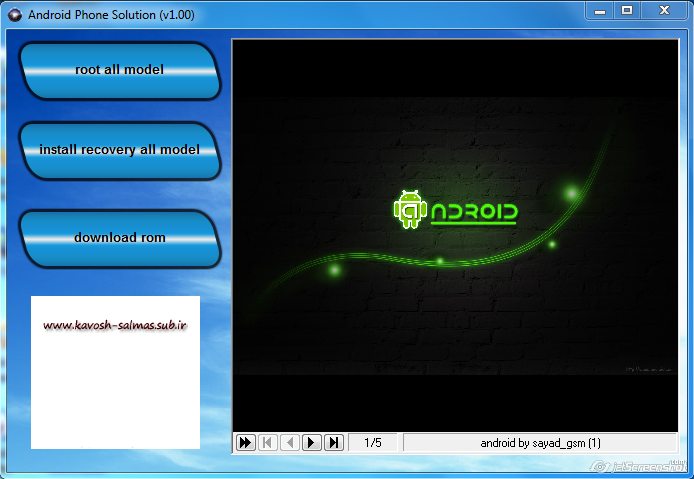Screen dimensions: 694x479
Task: Maximize the Android Phone Solution window
Action: click(627, 11)
